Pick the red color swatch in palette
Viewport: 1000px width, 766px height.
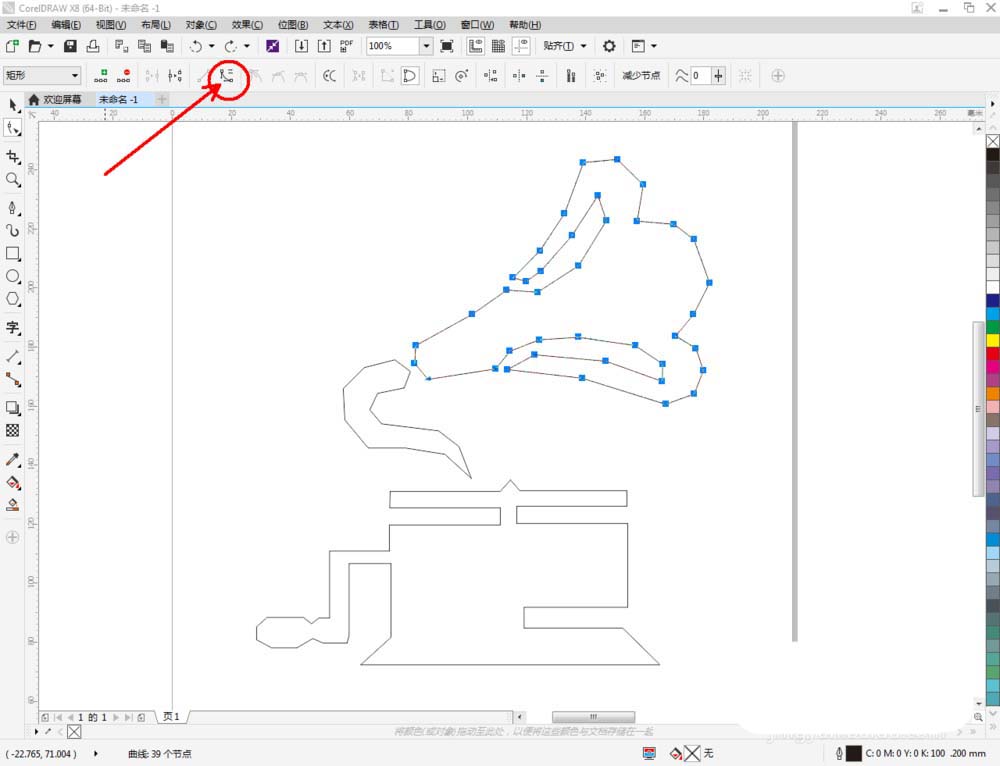pos(993,353)
